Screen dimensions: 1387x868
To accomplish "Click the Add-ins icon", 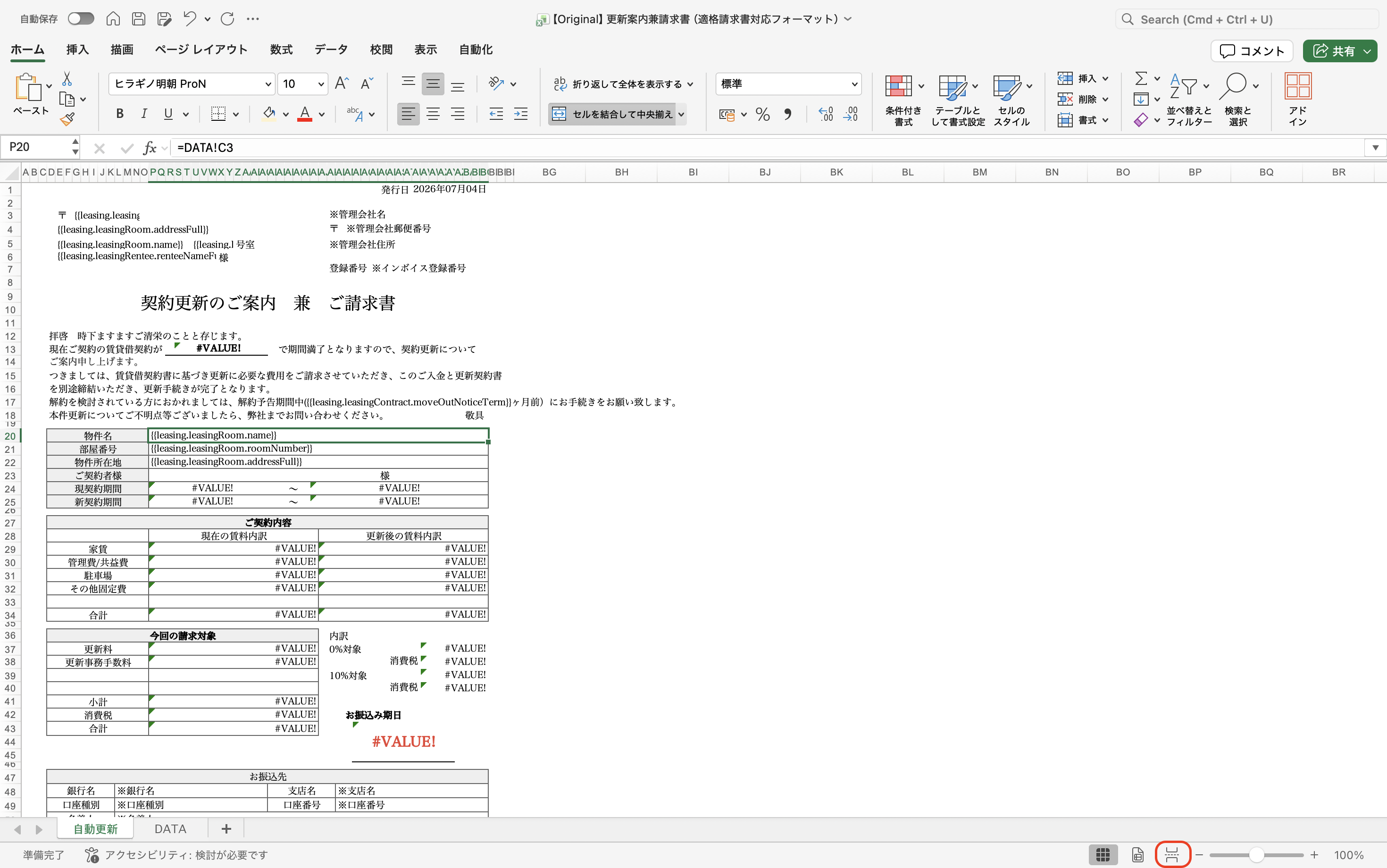I will [1298, 86].
